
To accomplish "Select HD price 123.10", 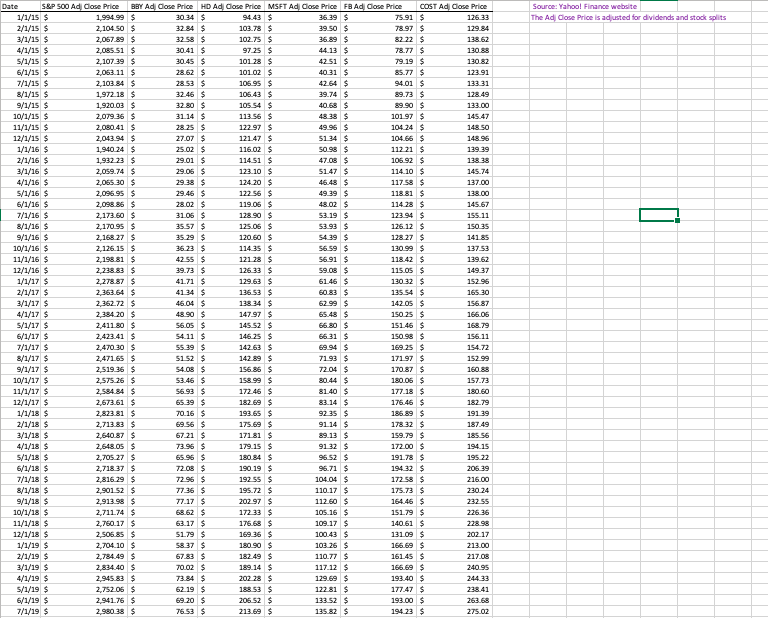I will point(231,171).
